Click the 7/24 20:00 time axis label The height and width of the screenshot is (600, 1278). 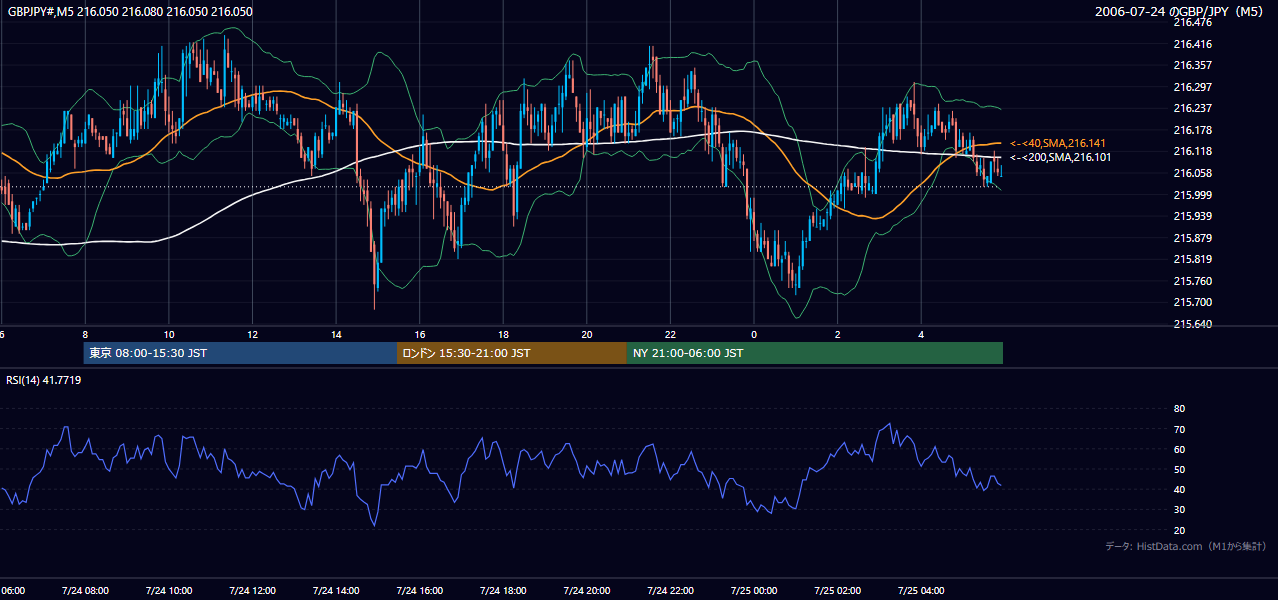click(x=587, y=591)
